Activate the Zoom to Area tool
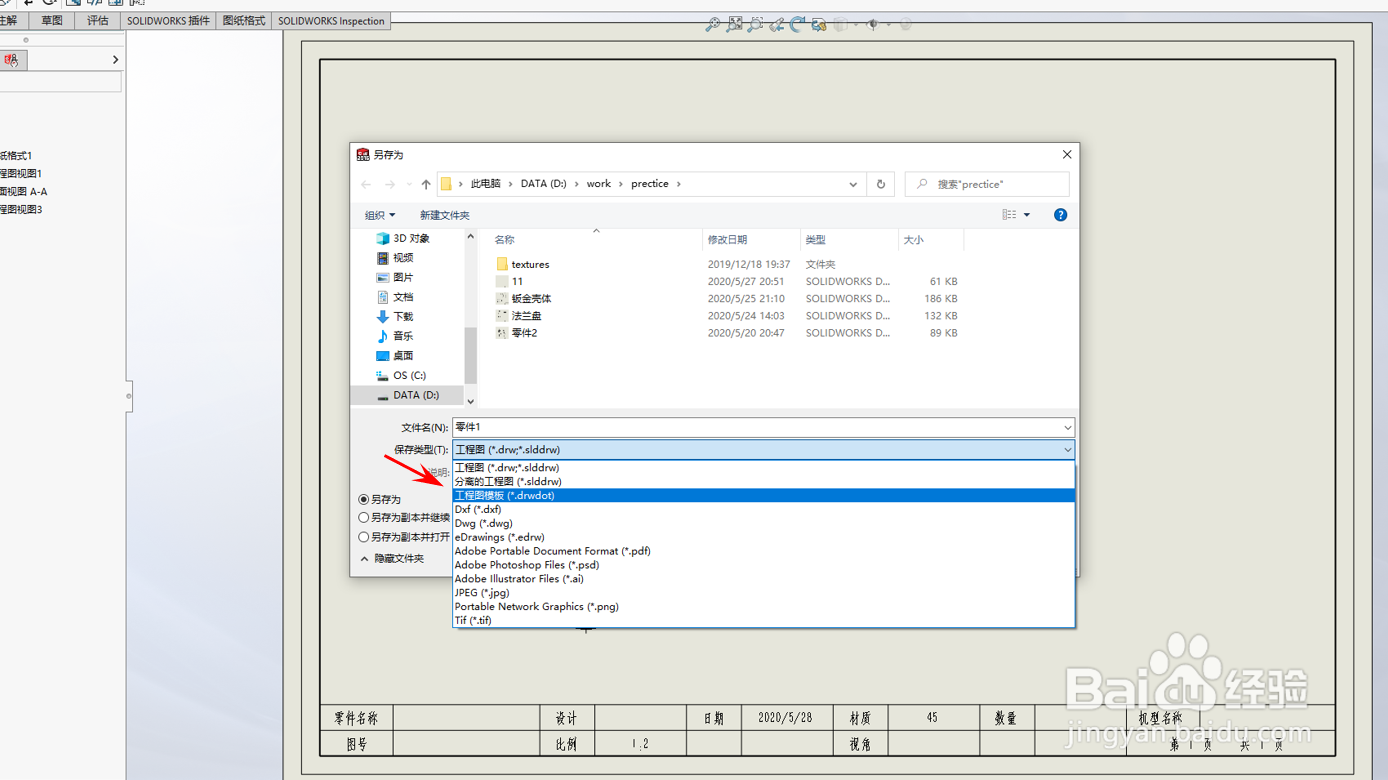 click(754, 24)
